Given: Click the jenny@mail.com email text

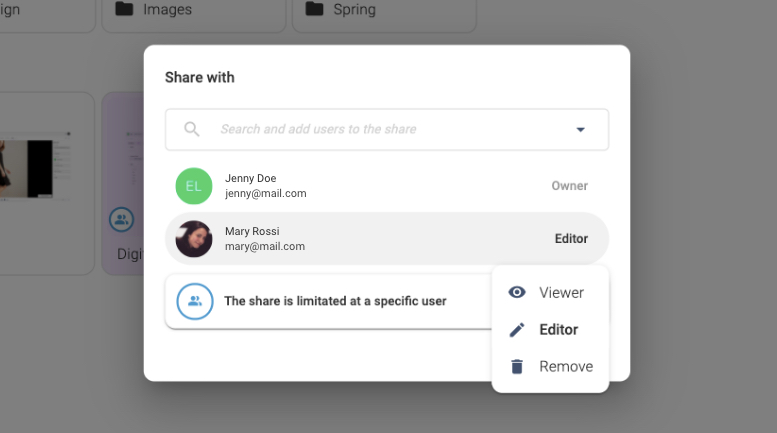Looking at the screenshot, I should click(x=266, y=194).
